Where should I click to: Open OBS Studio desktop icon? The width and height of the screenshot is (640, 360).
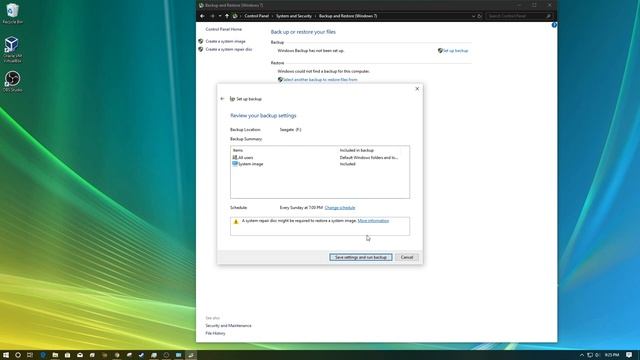pos(12,82)
